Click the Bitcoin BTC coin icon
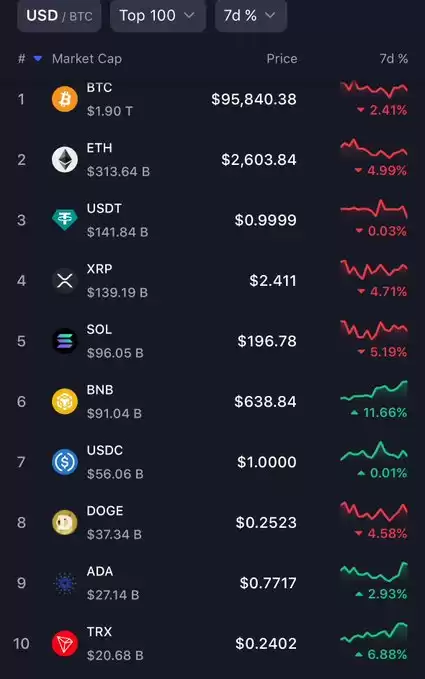 point(65,99)
